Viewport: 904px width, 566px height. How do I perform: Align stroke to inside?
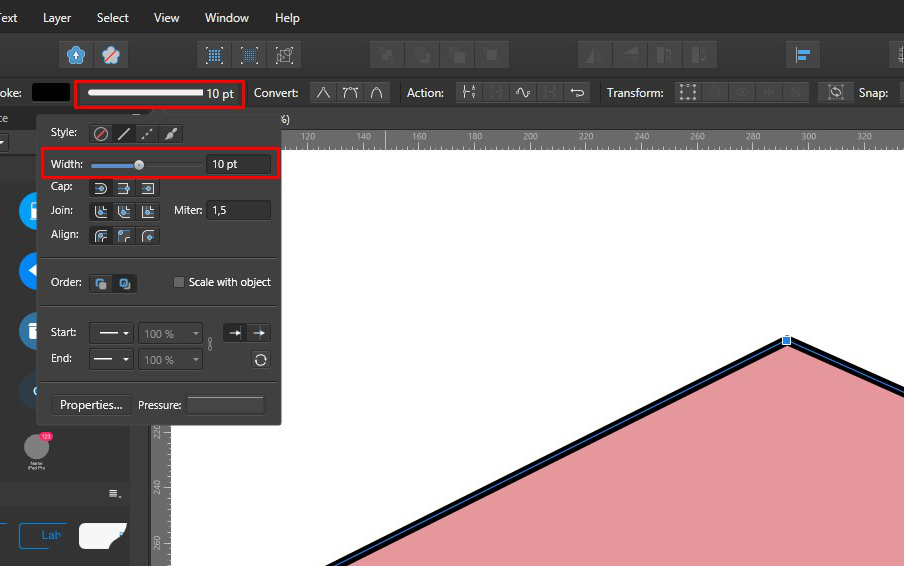click(123, 236)
